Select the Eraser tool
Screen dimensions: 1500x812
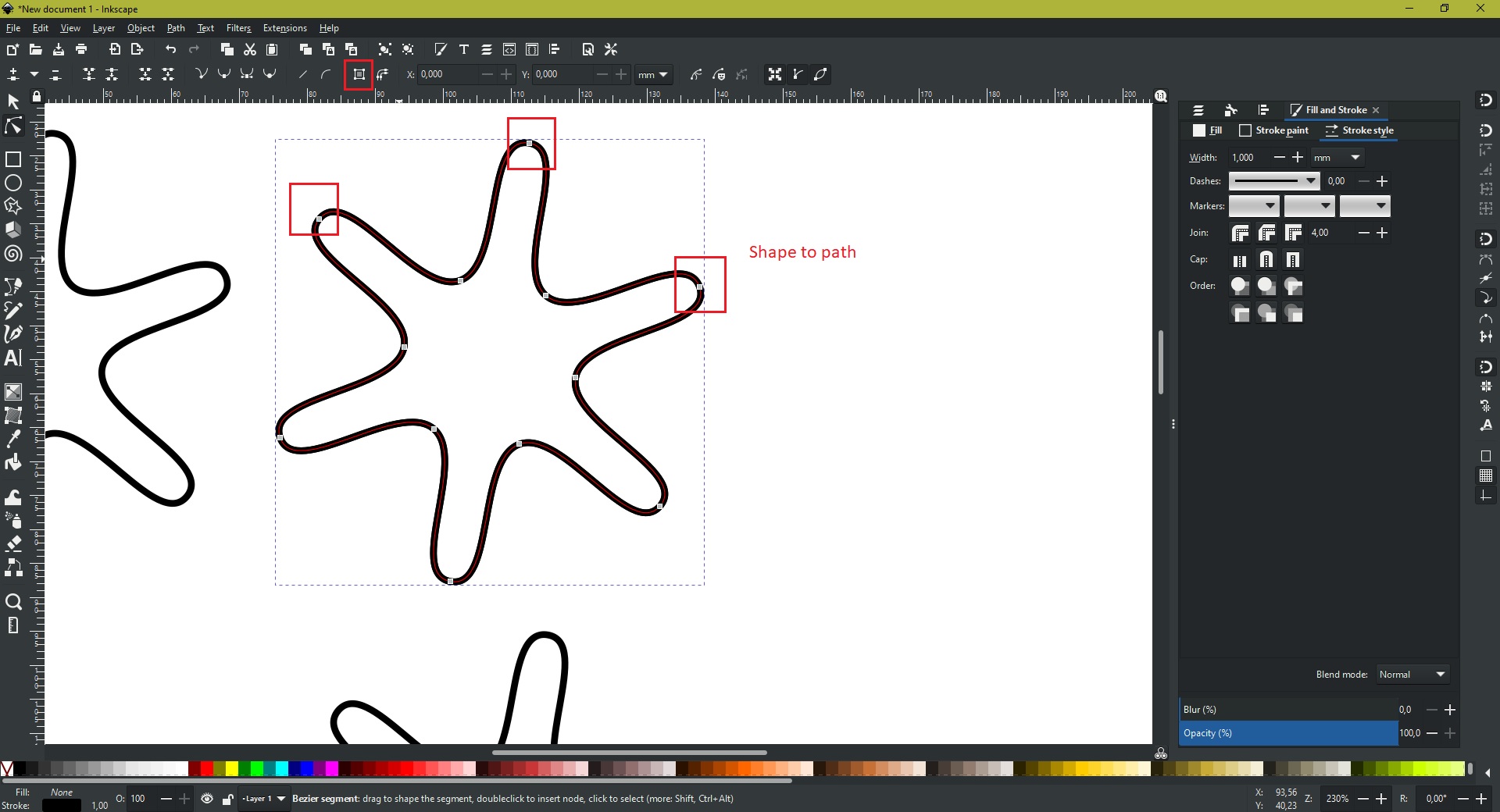point(13,544)
